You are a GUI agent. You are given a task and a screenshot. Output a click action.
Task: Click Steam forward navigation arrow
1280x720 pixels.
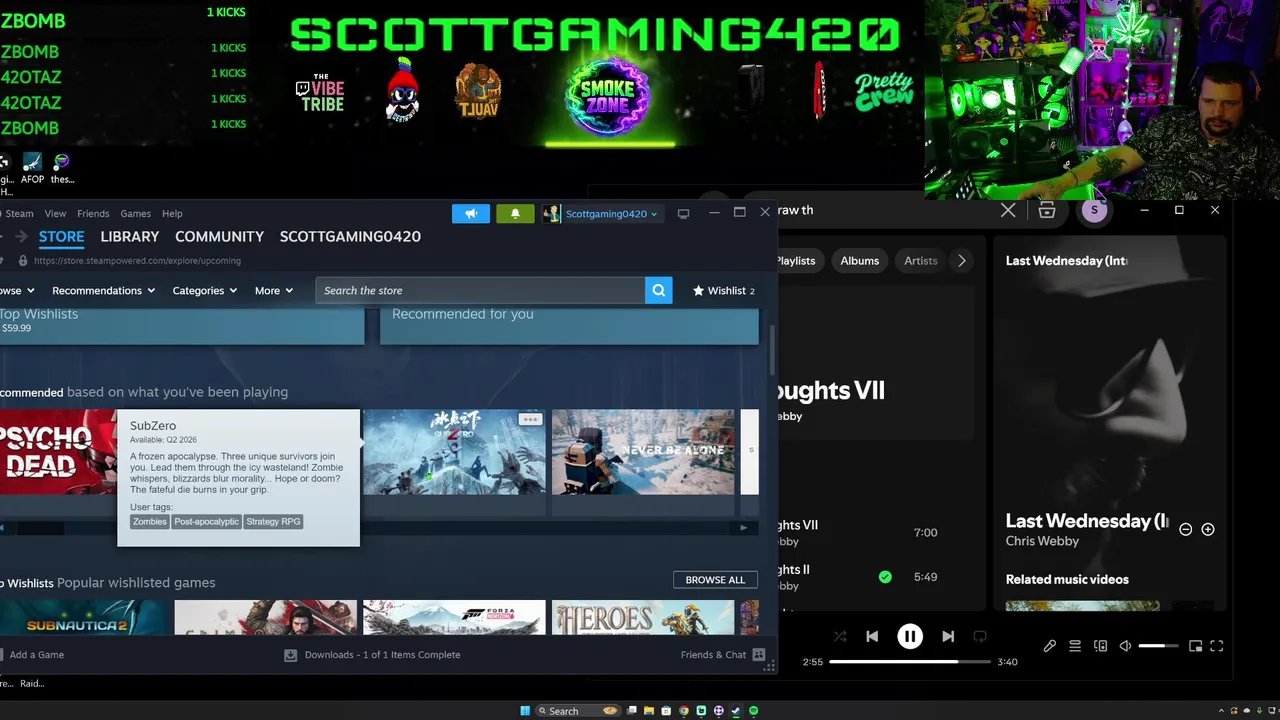click(x=20, y=237)
